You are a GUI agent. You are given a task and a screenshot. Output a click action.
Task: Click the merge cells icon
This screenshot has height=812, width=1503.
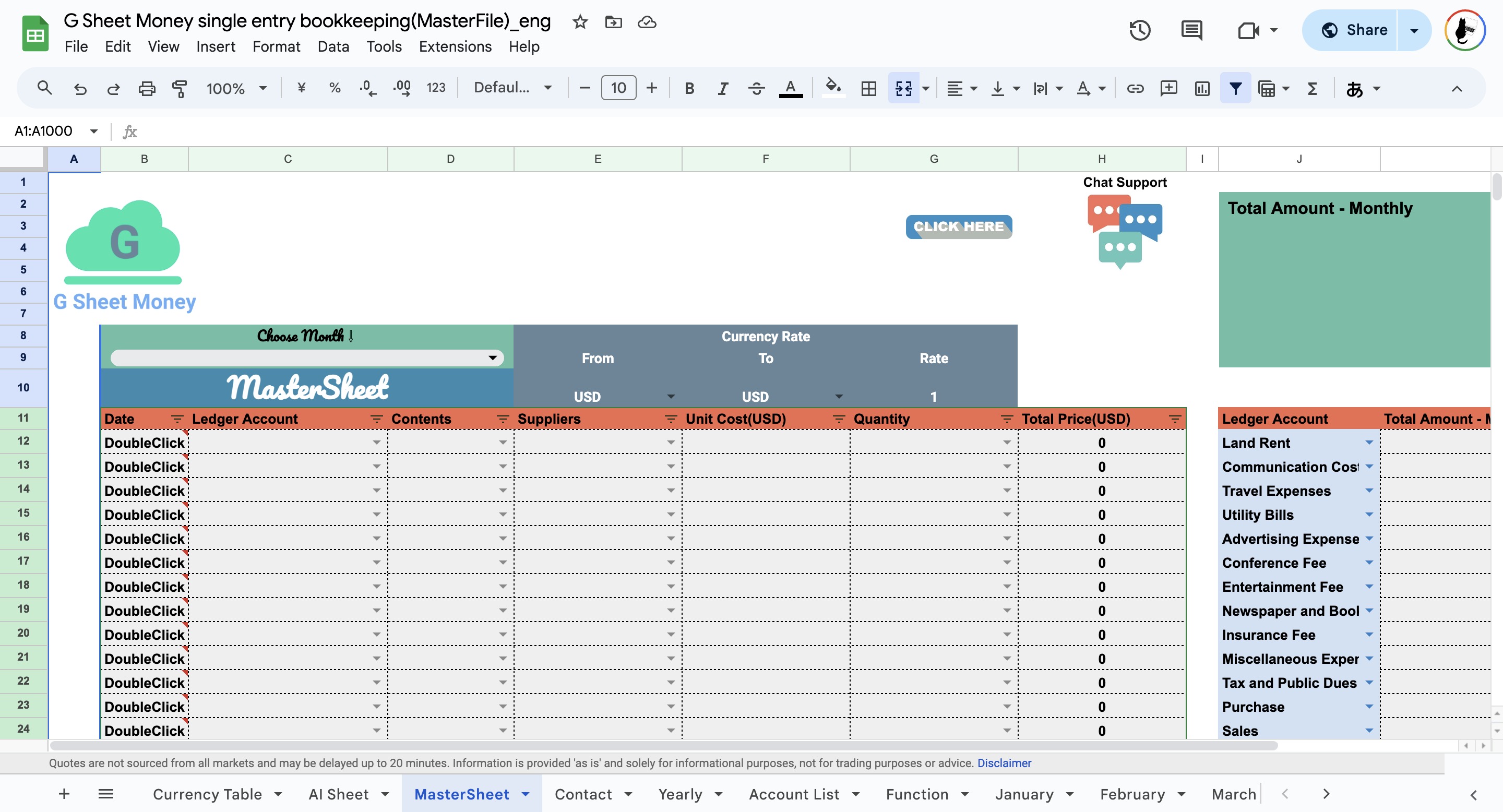[x=903, y=88]
